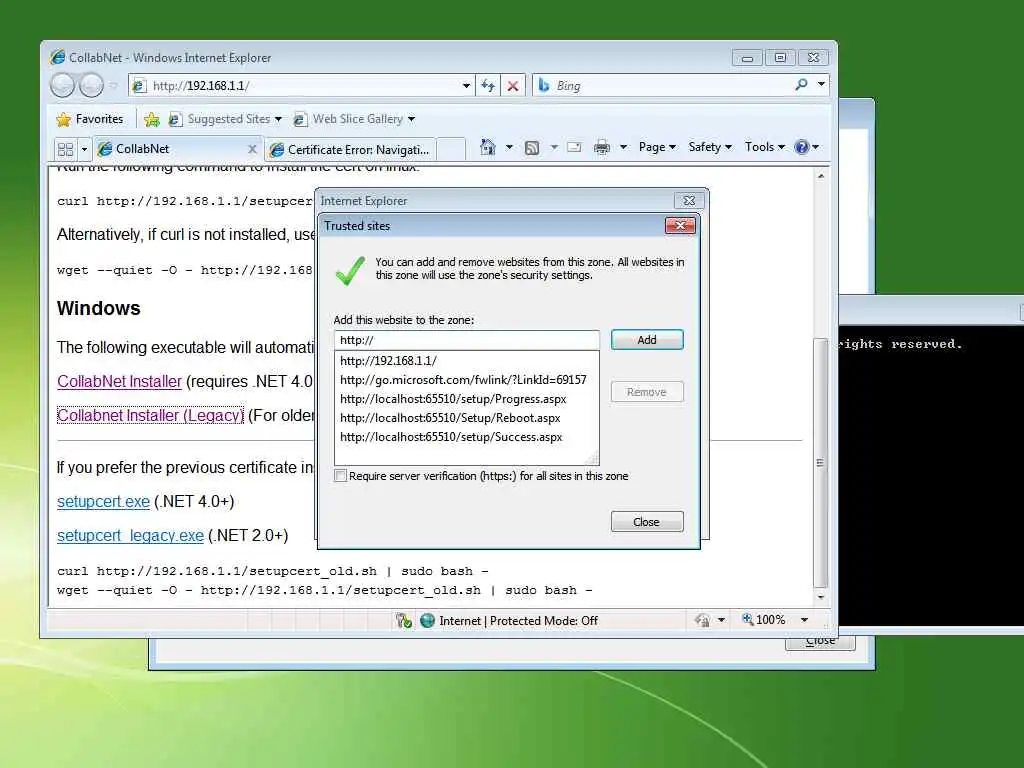The height and width of the screenshot is (768, 1024).
Task: Click the vertical scrollbar thumb
Action: [821, 463]
